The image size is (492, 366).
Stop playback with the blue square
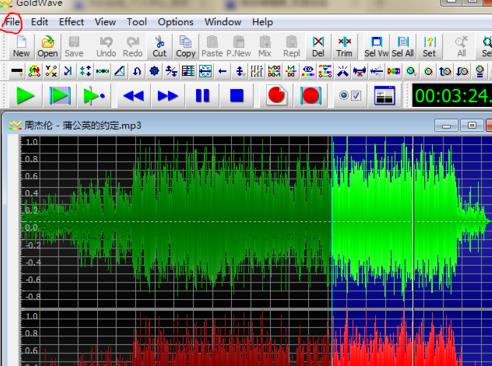pyautogui.click(x=237, y=96)
